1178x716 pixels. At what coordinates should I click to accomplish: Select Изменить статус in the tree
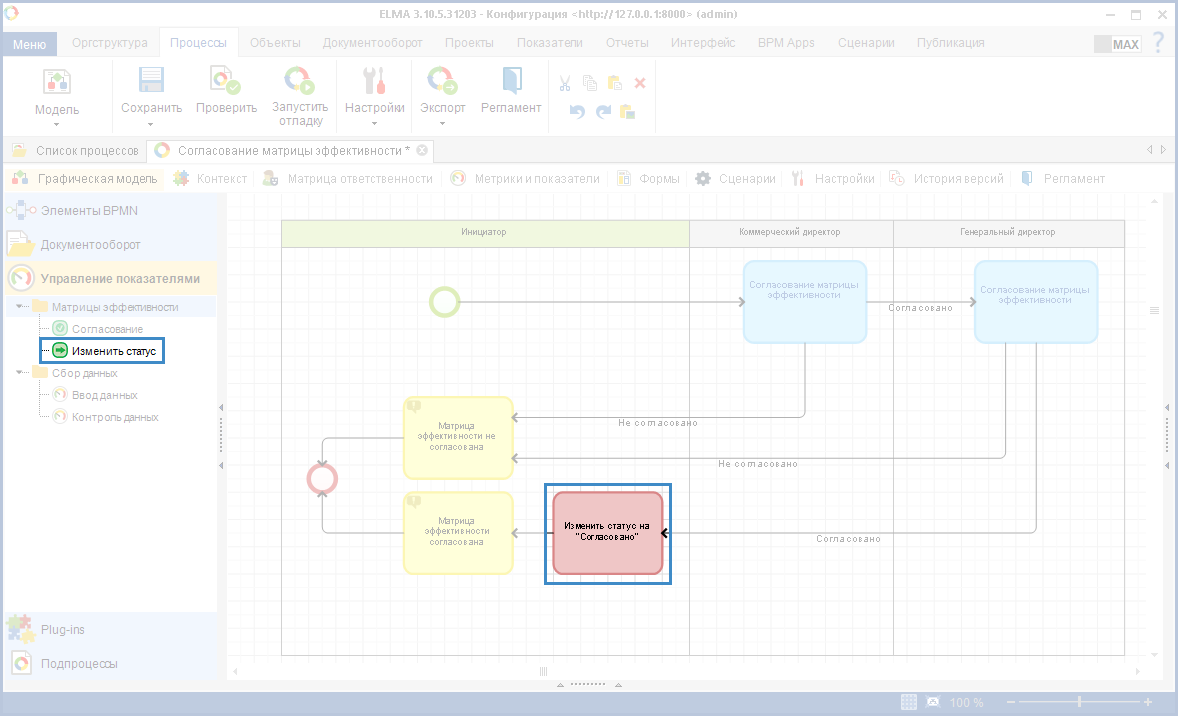(113, 351)
